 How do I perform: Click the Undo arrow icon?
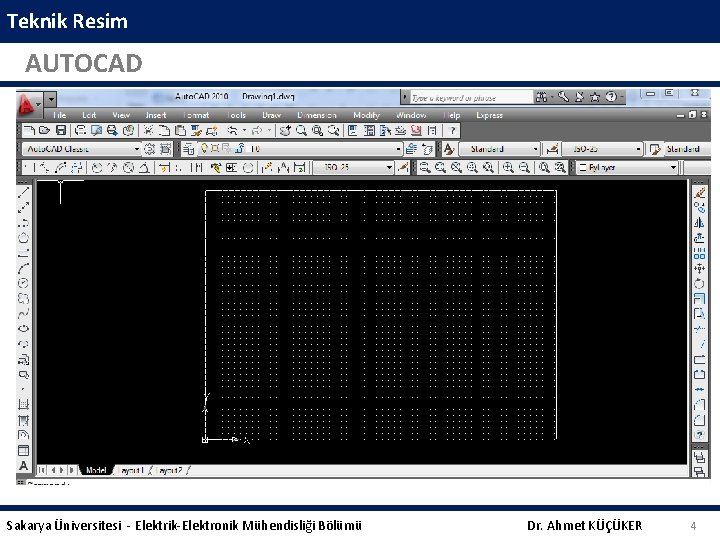tap(232, 131)
